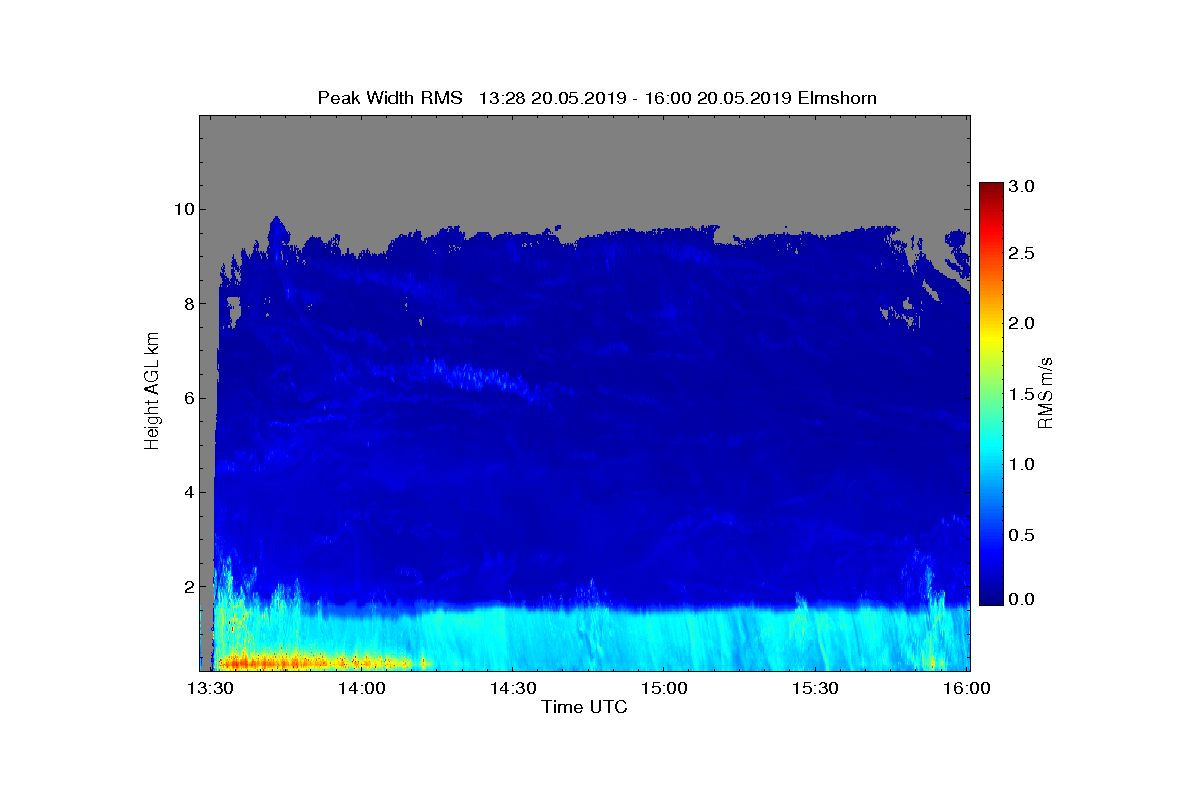
Task: Click the plot title 'Peak Width RMS'
Action: point(390,97)
